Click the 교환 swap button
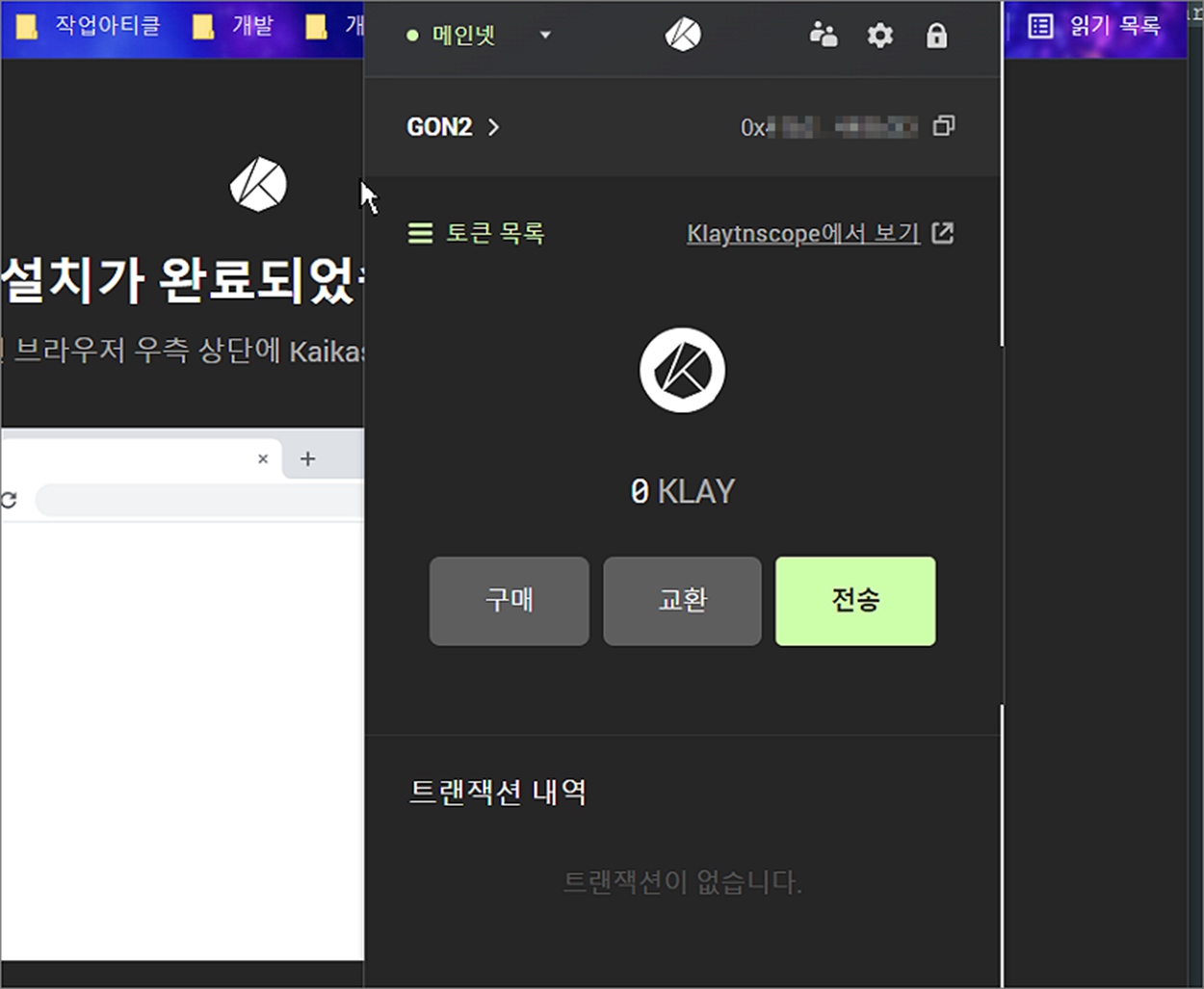 tap(683, 601)
